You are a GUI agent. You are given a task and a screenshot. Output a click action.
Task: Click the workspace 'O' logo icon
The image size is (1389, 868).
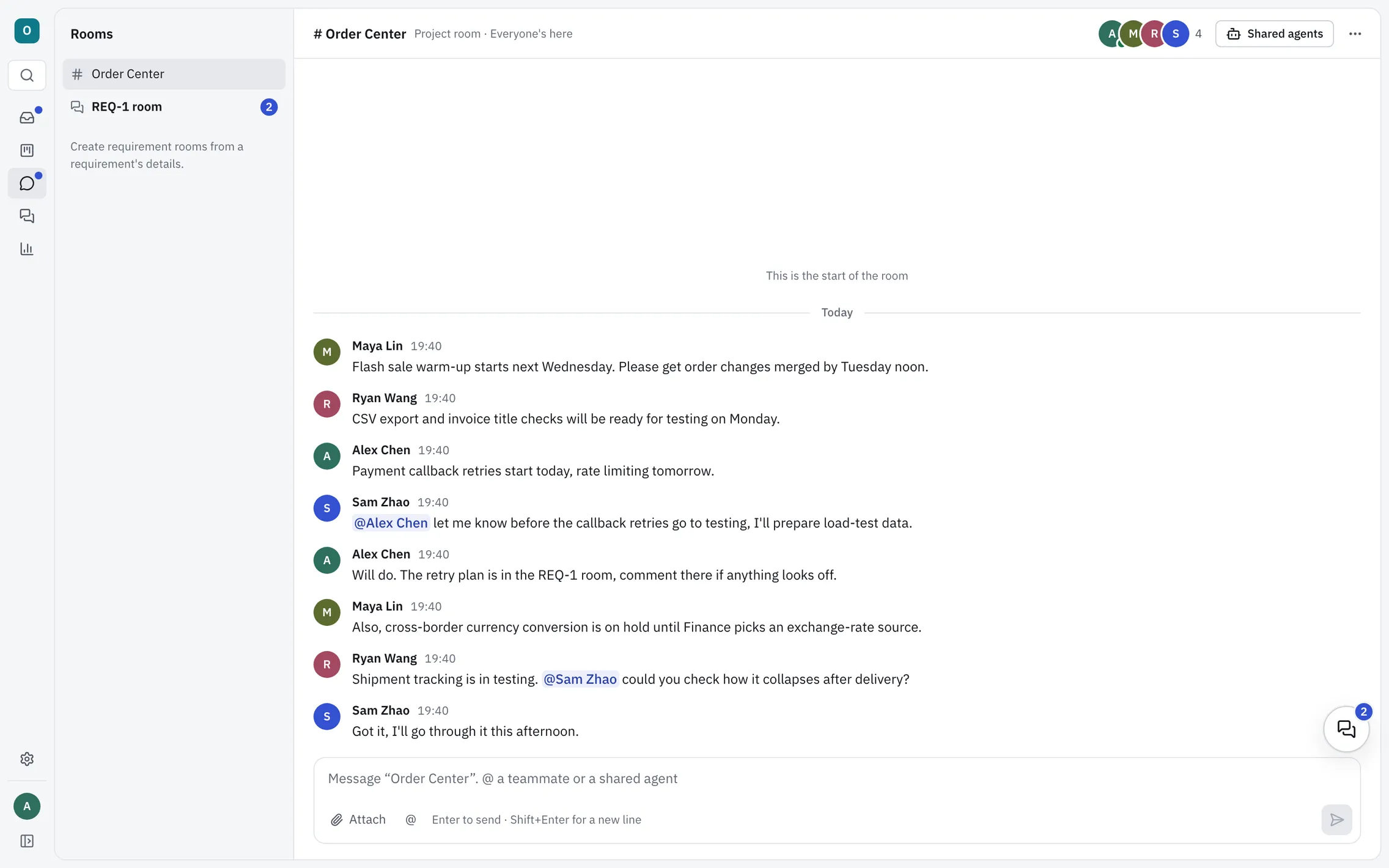coord(27,31)
